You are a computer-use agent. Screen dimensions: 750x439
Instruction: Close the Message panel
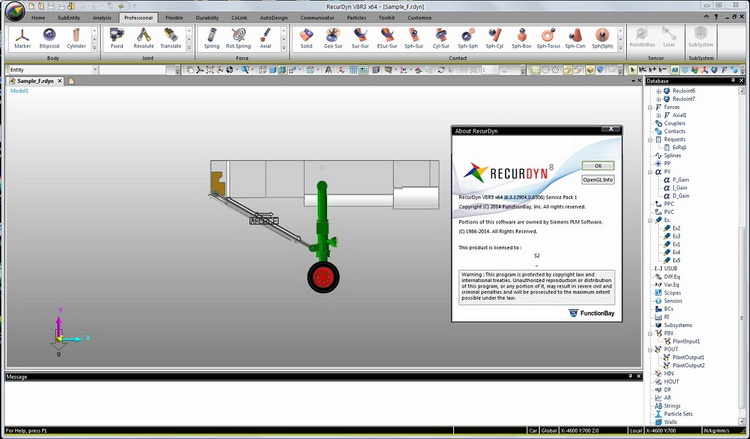coord(639,377)
